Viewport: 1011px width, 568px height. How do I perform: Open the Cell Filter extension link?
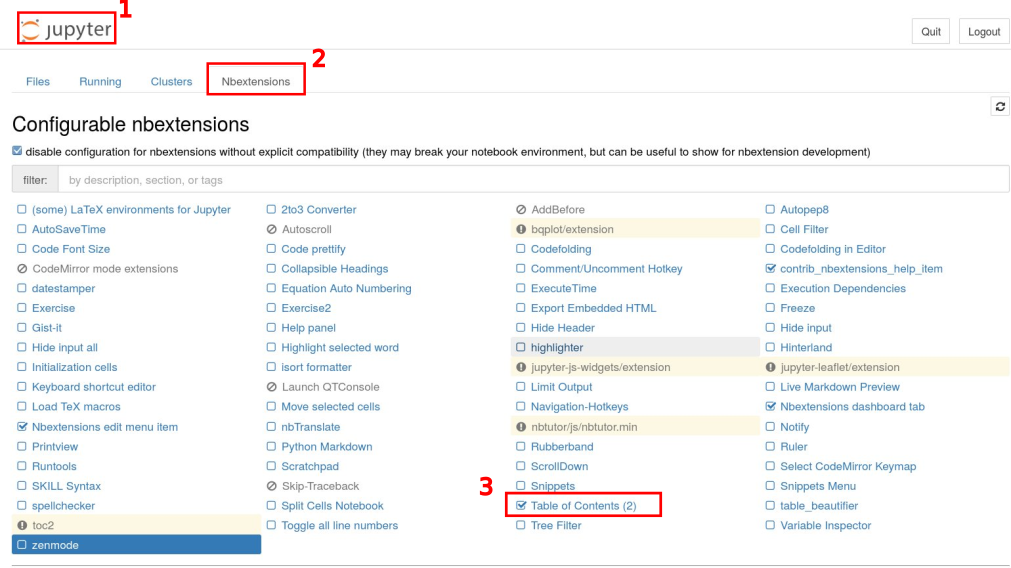(804, 230)
